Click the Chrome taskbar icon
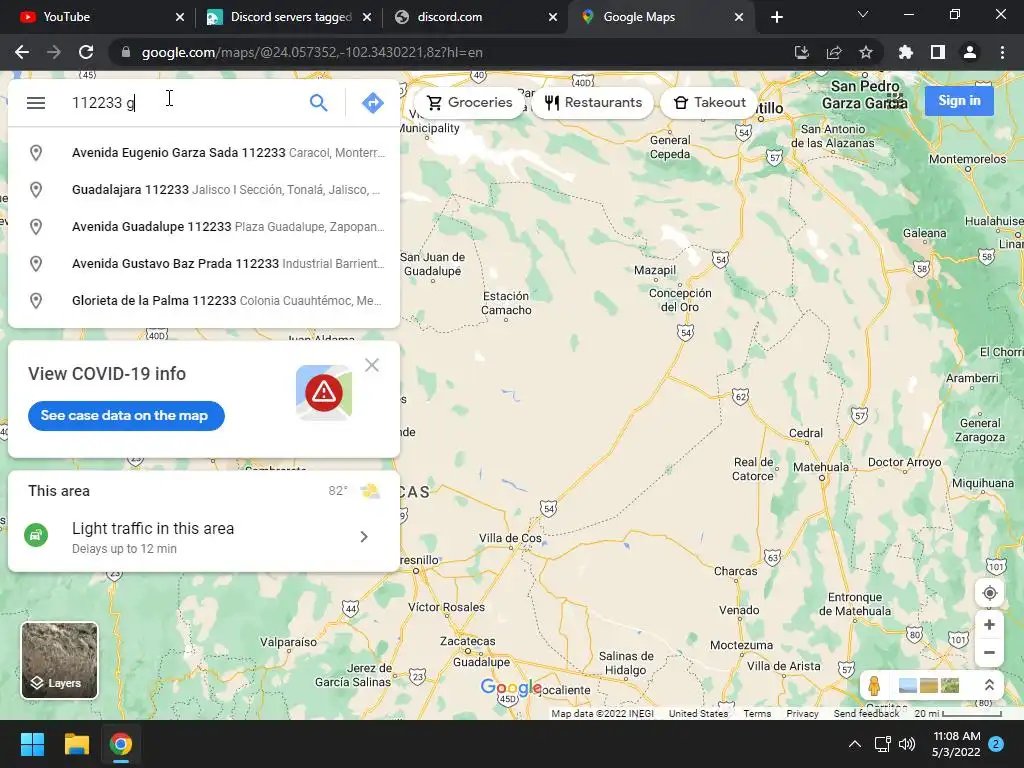1024x768 pixels. [120, 744]
